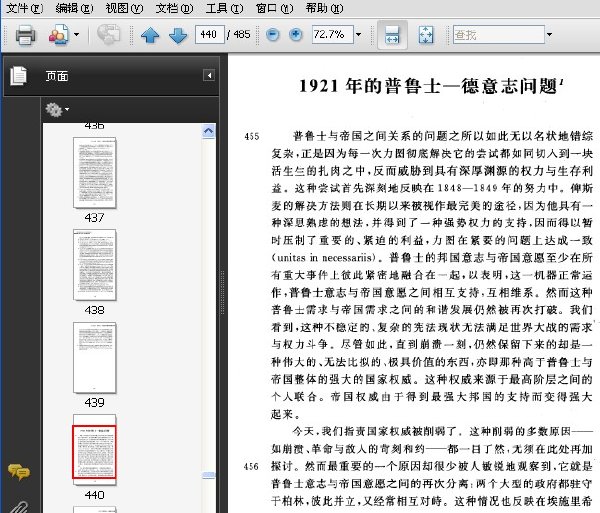Click inside the 查找 search box
Image resolution: width=600 pixels, height=513 pixels.
499,35
